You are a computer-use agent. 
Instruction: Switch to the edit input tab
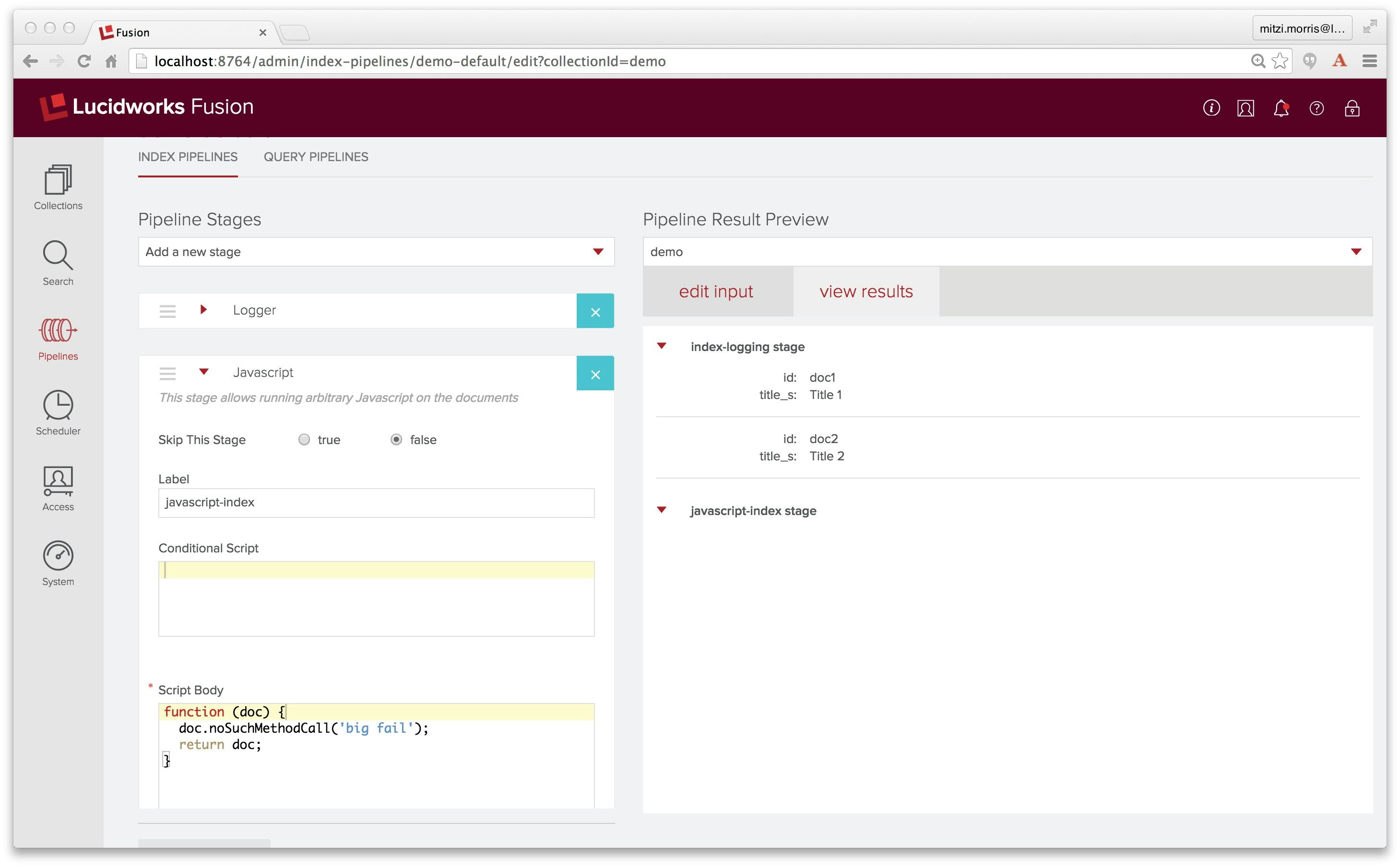click(x=716, y=291)
